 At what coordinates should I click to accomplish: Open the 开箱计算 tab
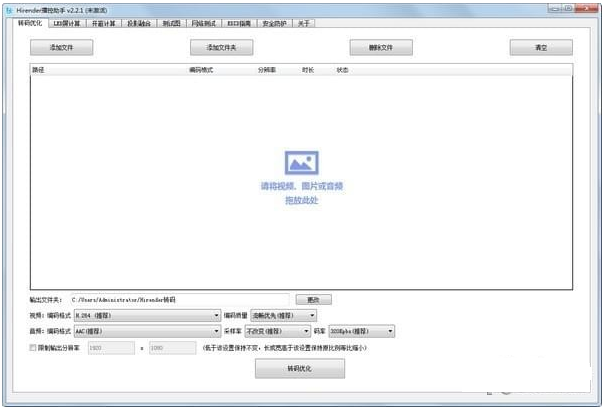pyautogui.click(x=103, y=24)
